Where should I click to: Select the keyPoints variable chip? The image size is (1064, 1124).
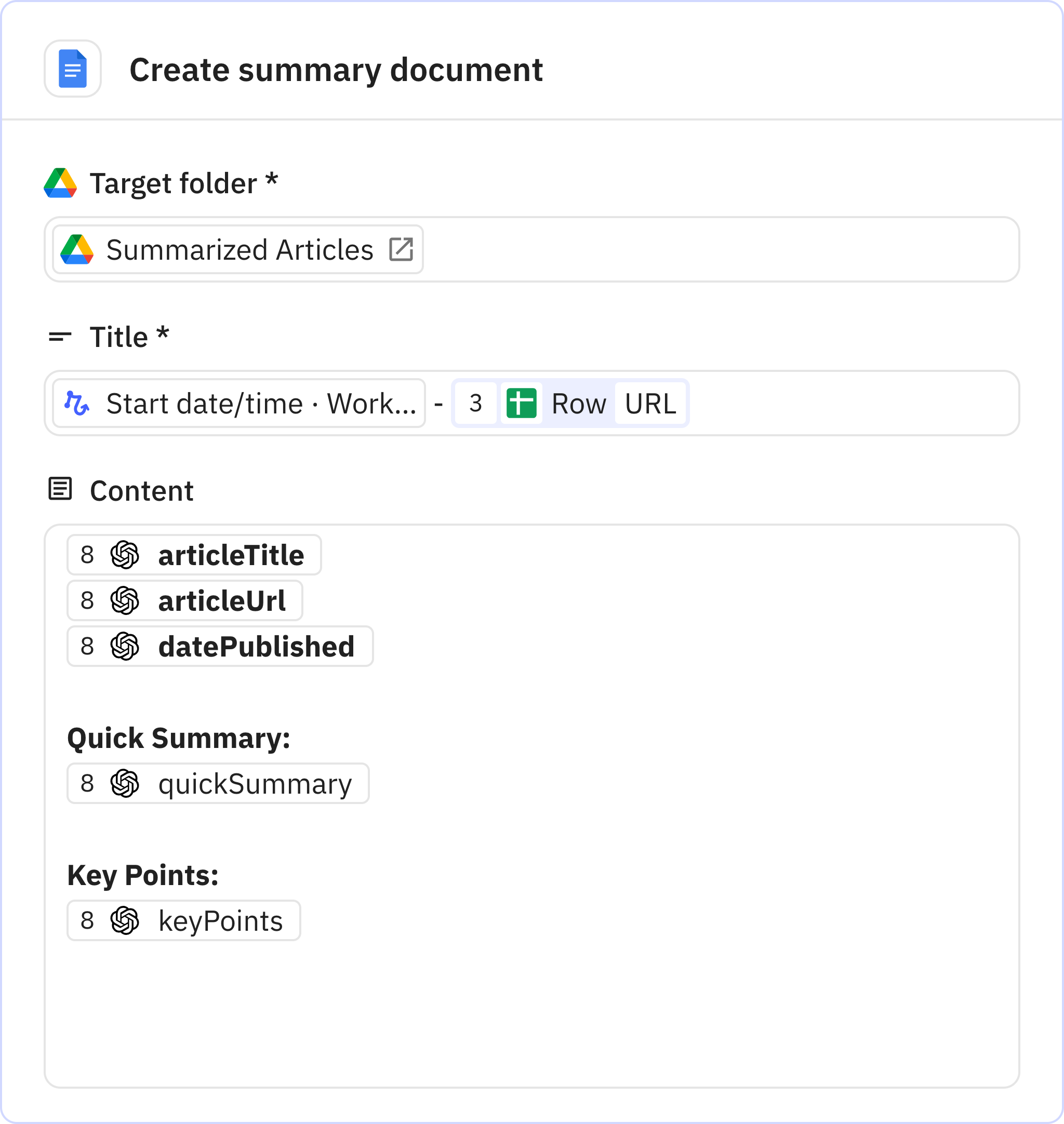(x=184, y=921)
